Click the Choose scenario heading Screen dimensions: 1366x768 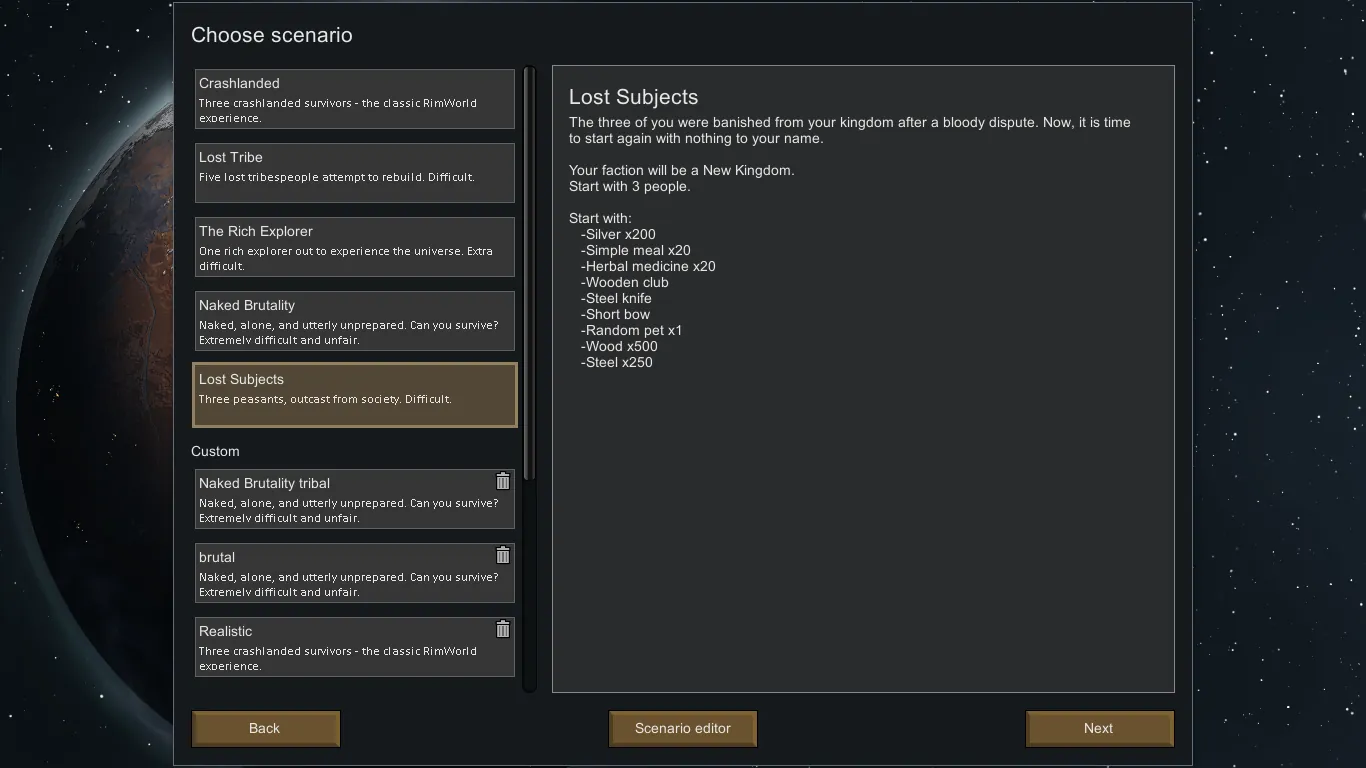coord(272,35)
